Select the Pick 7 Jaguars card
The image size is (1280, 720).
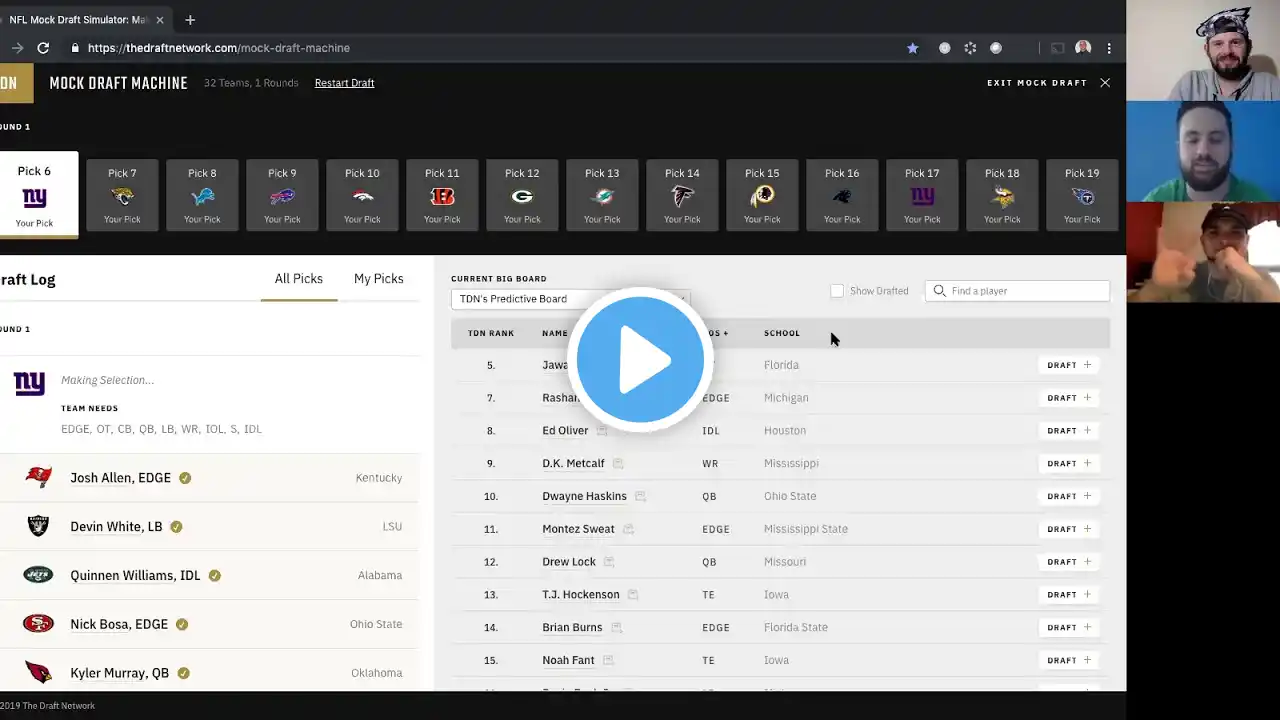point(122,195)
